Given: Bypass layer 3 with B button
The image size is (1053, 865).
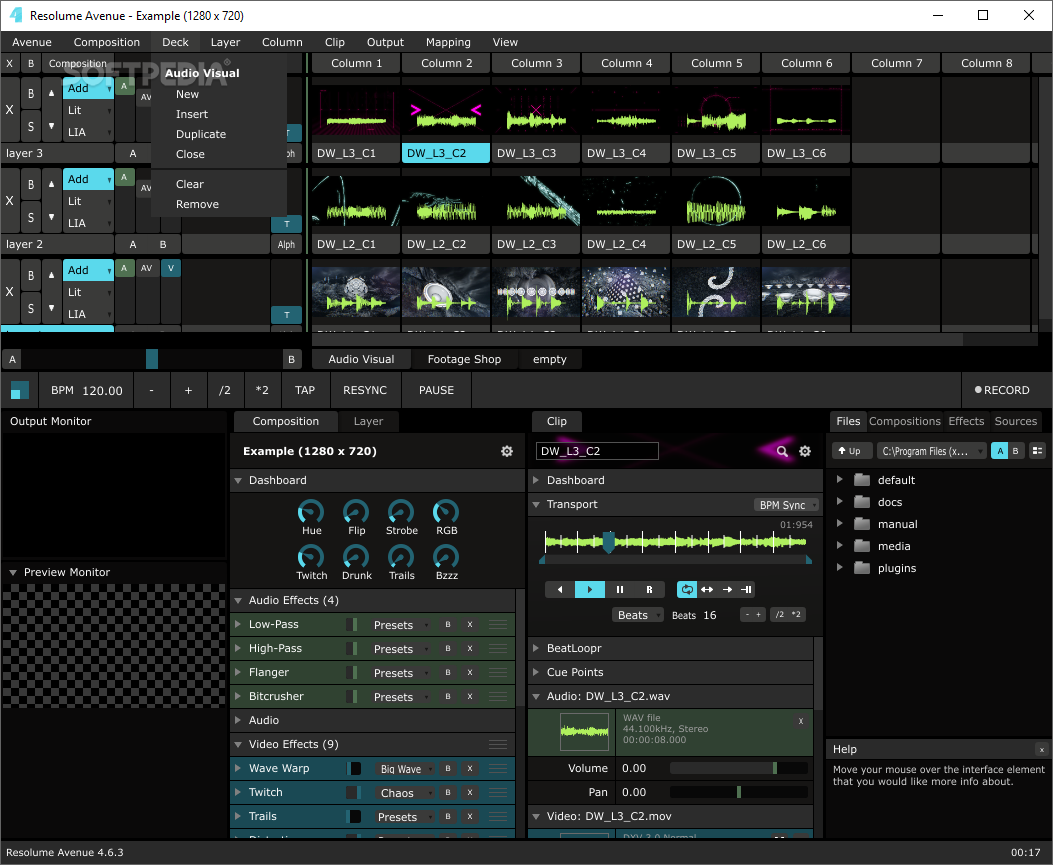Looking at the screenshot, I should pos(31,94).
